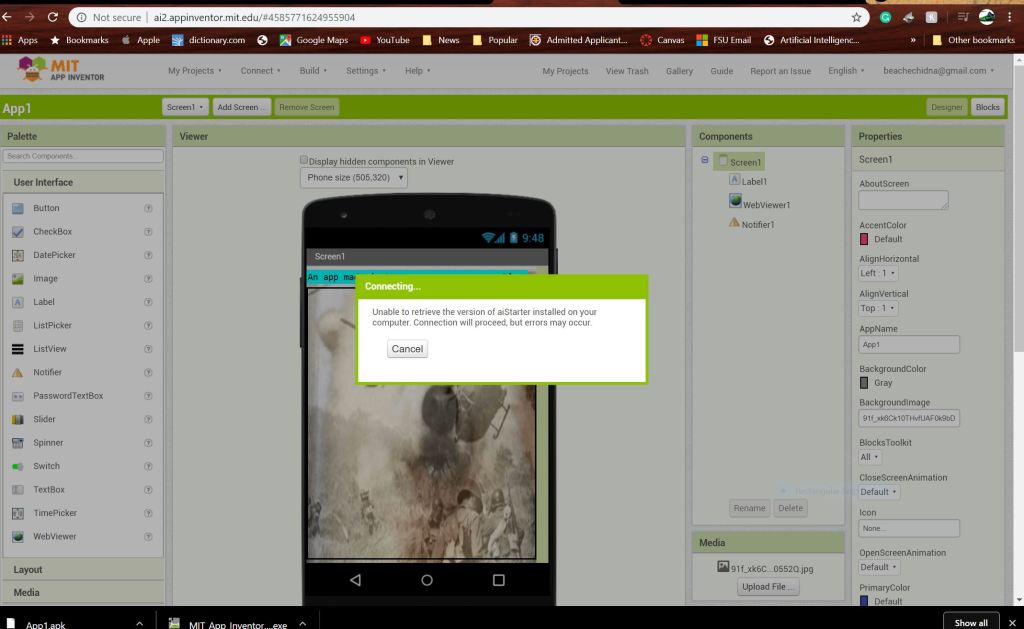Click the bookmark star icon in address bar
Image resolution: width=1024 pixels, height=629 pixels.
pos(856,17)
